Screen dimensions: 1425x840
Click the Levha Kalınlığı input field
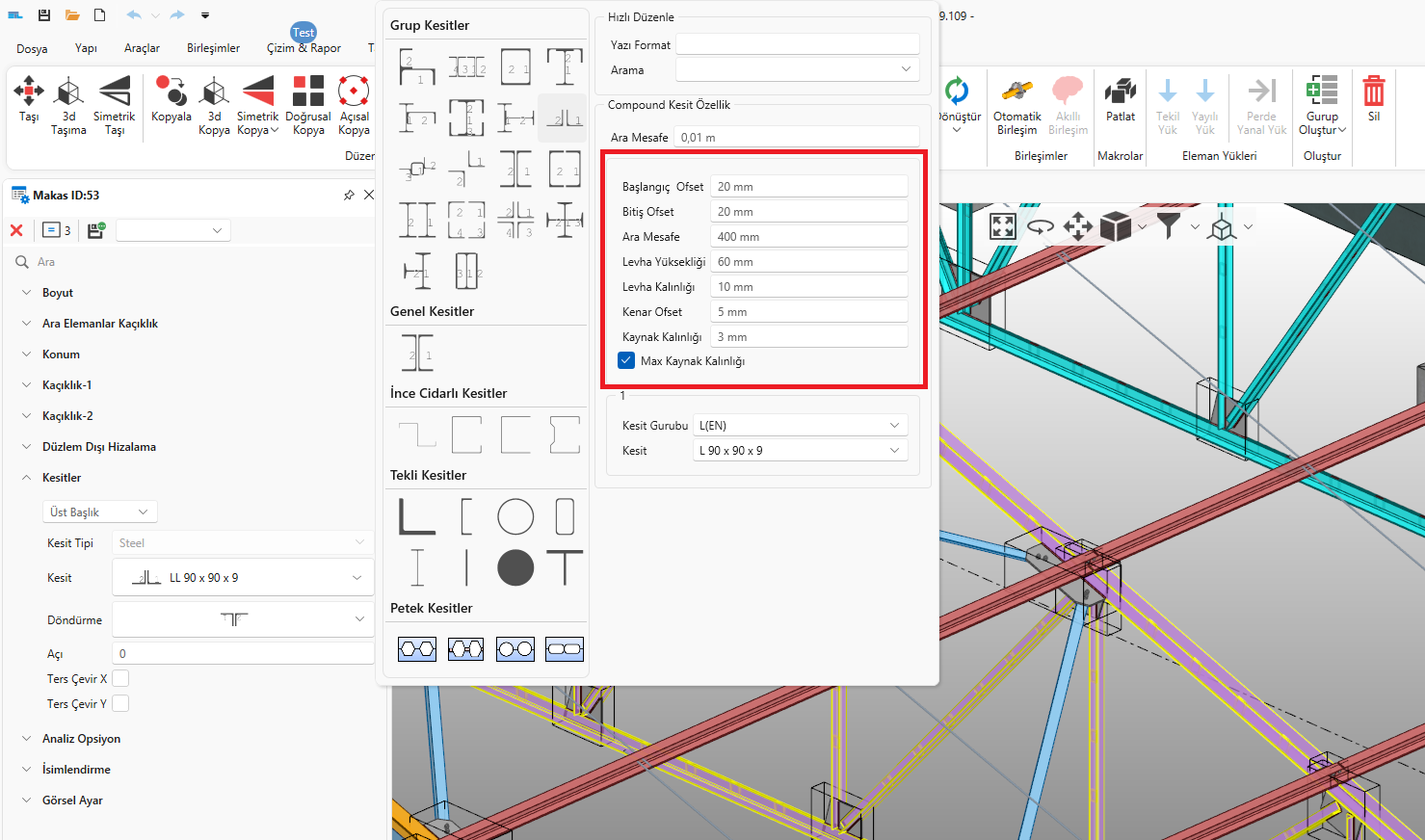pos(808,287)
